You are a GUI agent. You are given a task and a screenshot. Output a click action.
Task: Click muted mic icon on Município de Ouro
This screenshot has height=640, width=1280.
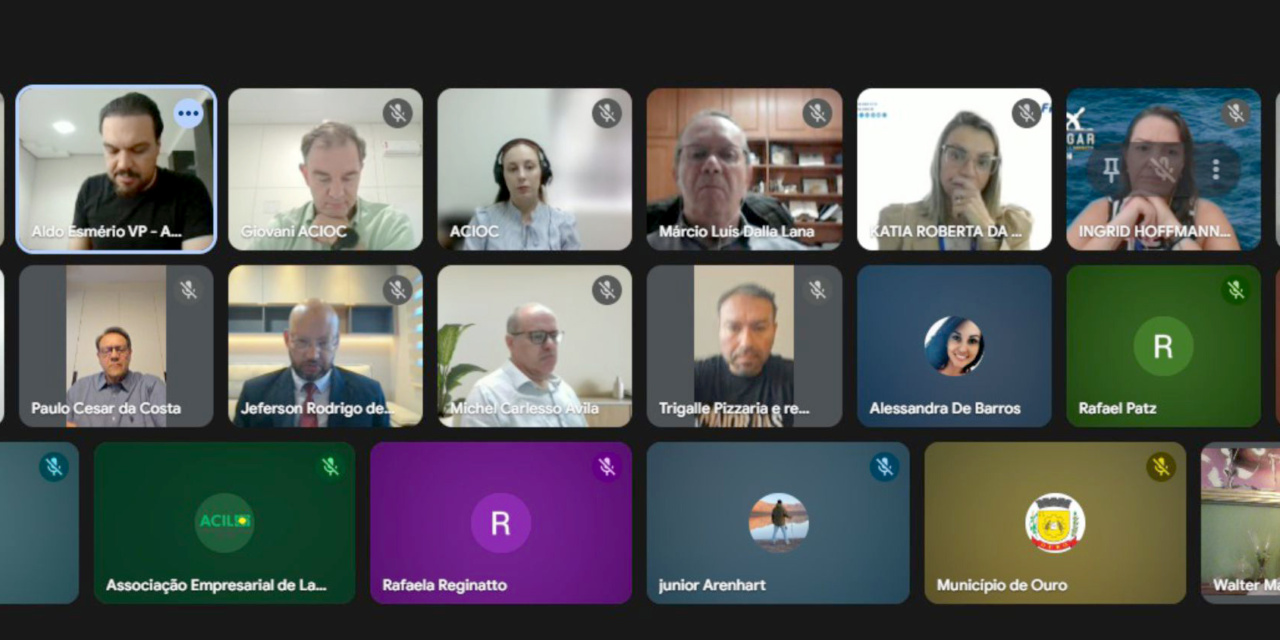pyautogui.click(x=1160, y=467)
